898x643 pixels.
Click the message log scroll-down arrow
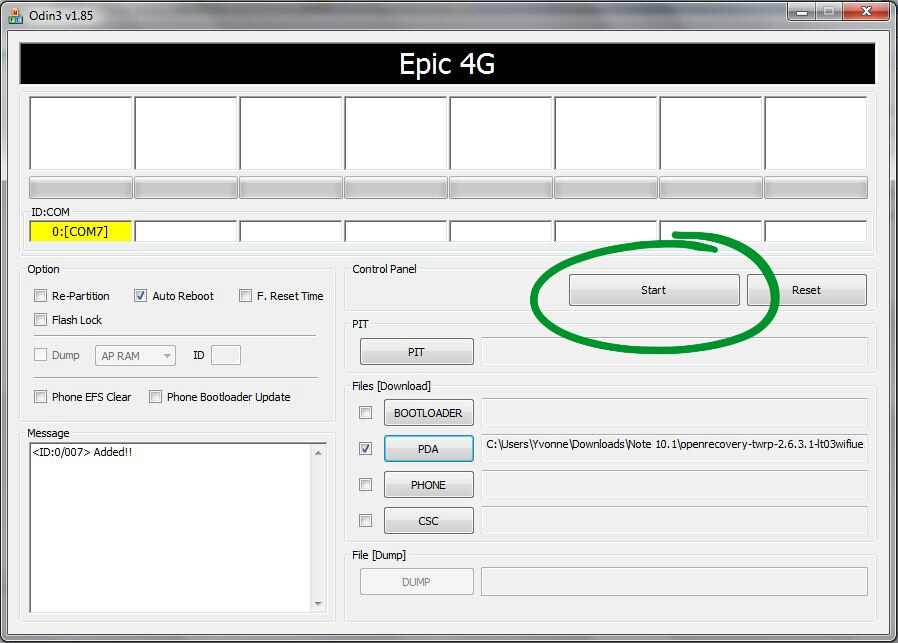[318, 603]
